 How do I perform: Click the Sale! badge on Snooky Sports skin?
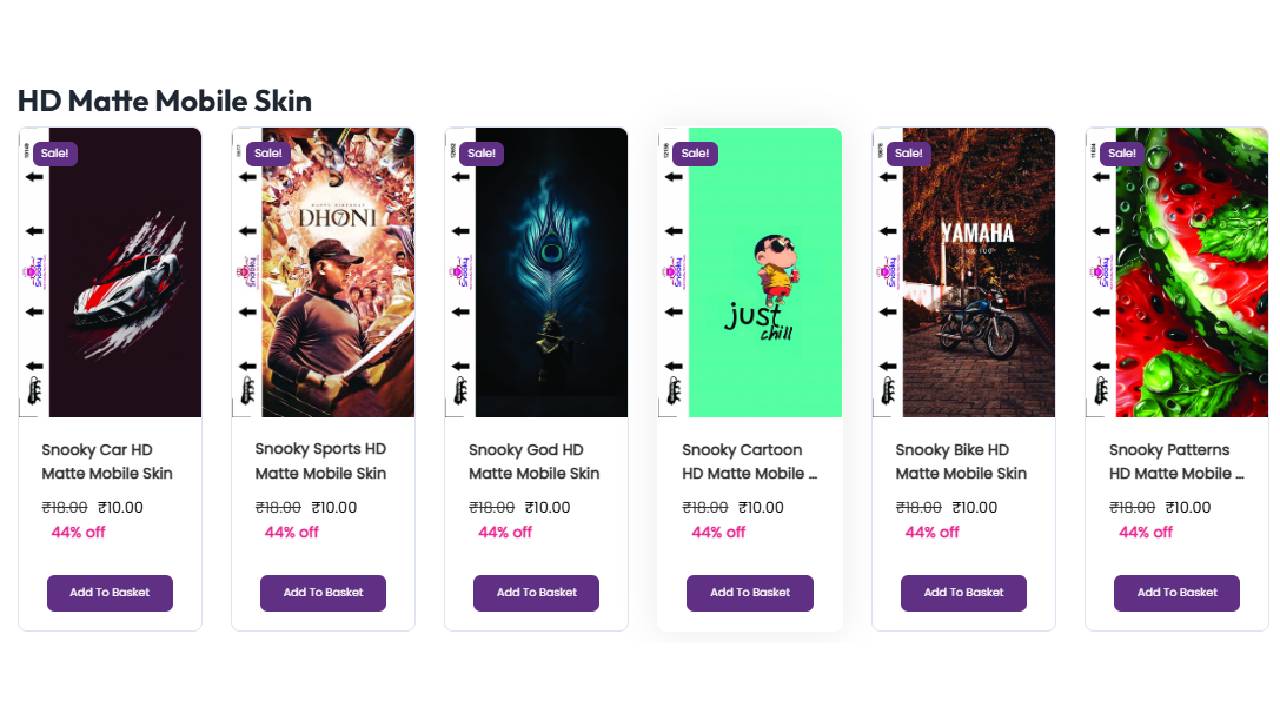point(268,153)
